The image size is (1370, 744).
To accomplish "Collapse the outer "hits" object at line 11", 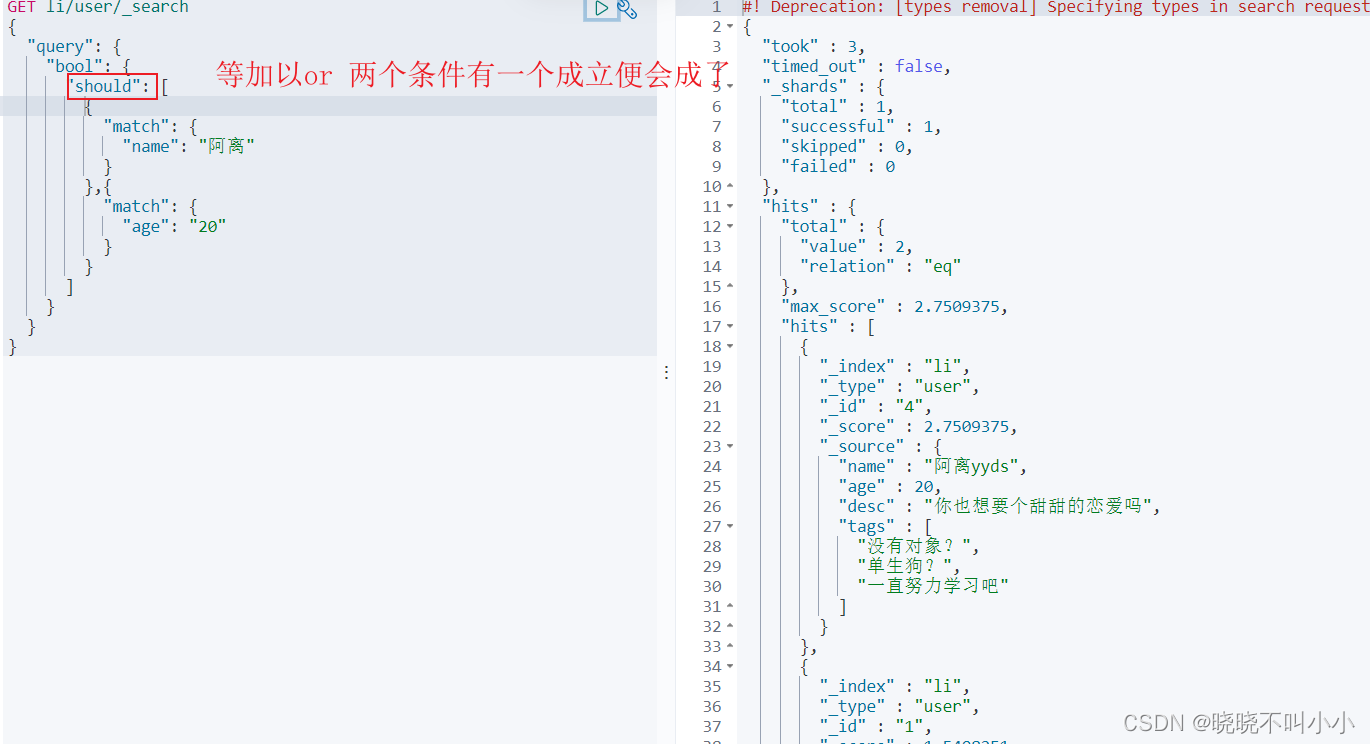I will (730, 206).
